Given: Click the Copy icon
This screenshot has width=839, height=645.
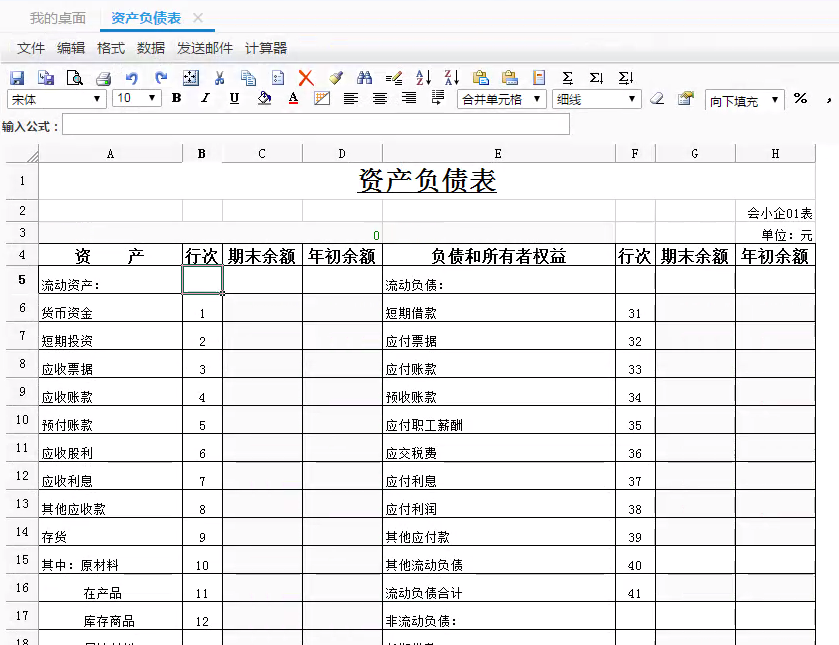Looking at the screenshot, I should (248, 78).
